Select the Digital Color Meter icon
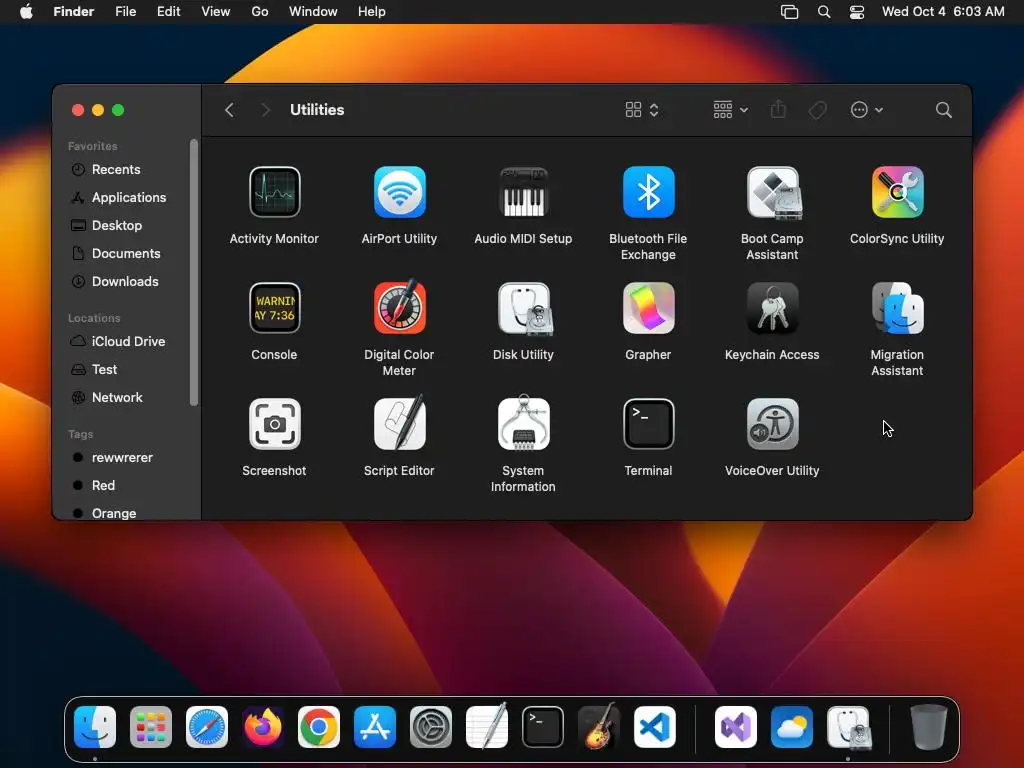 (399, 307)
